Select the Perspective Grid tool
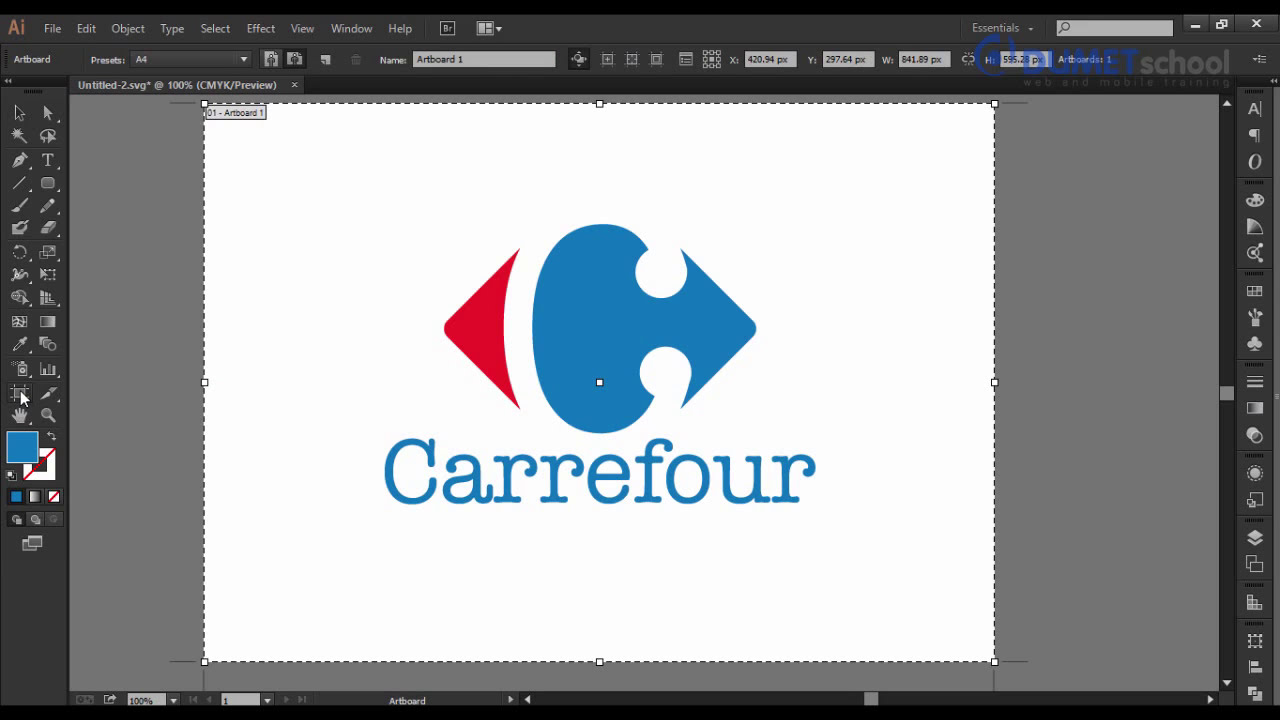Image resolution: width=1280 pixels, height=720 pixels. tap(47, 298)
